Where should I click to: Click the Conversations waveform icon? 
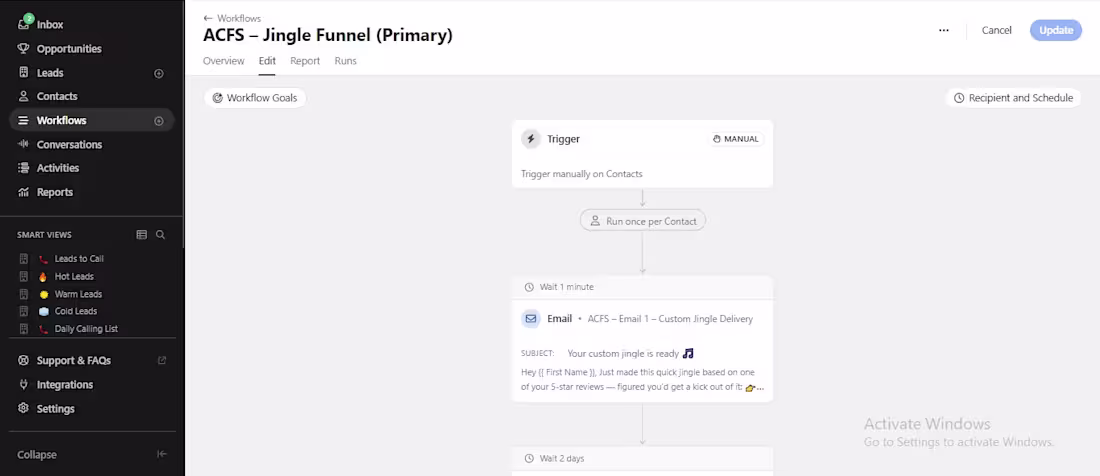pyautogui.click(x=24, y=144)
